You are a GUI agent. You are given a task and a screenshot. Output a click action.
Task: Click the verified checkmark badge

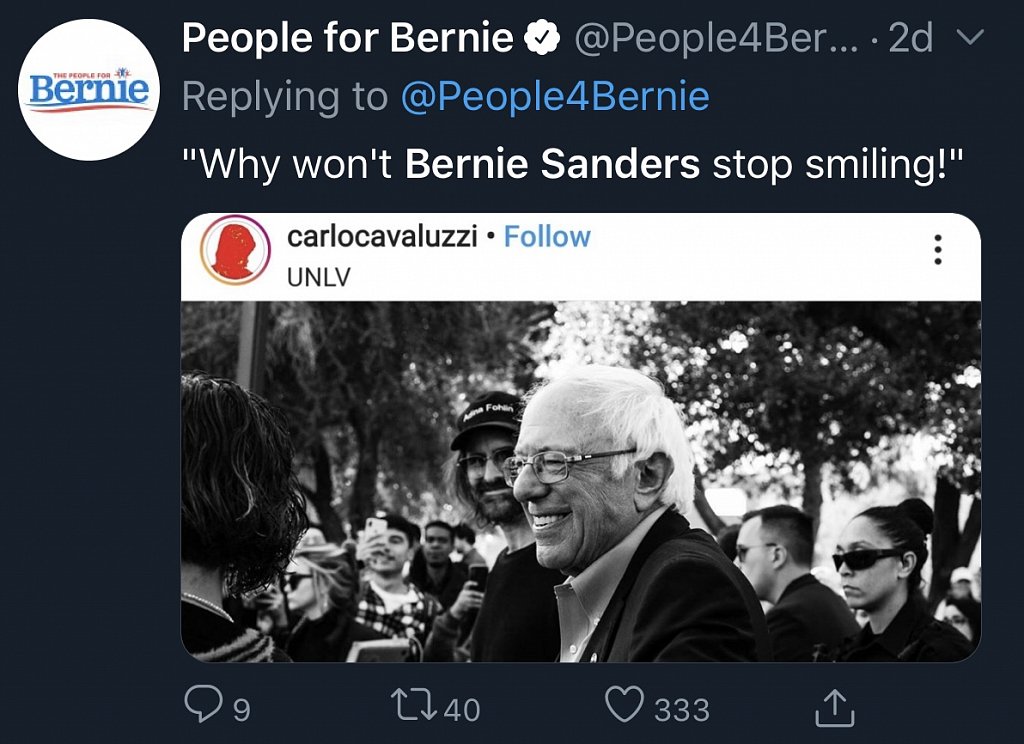(x=542, y=39)
